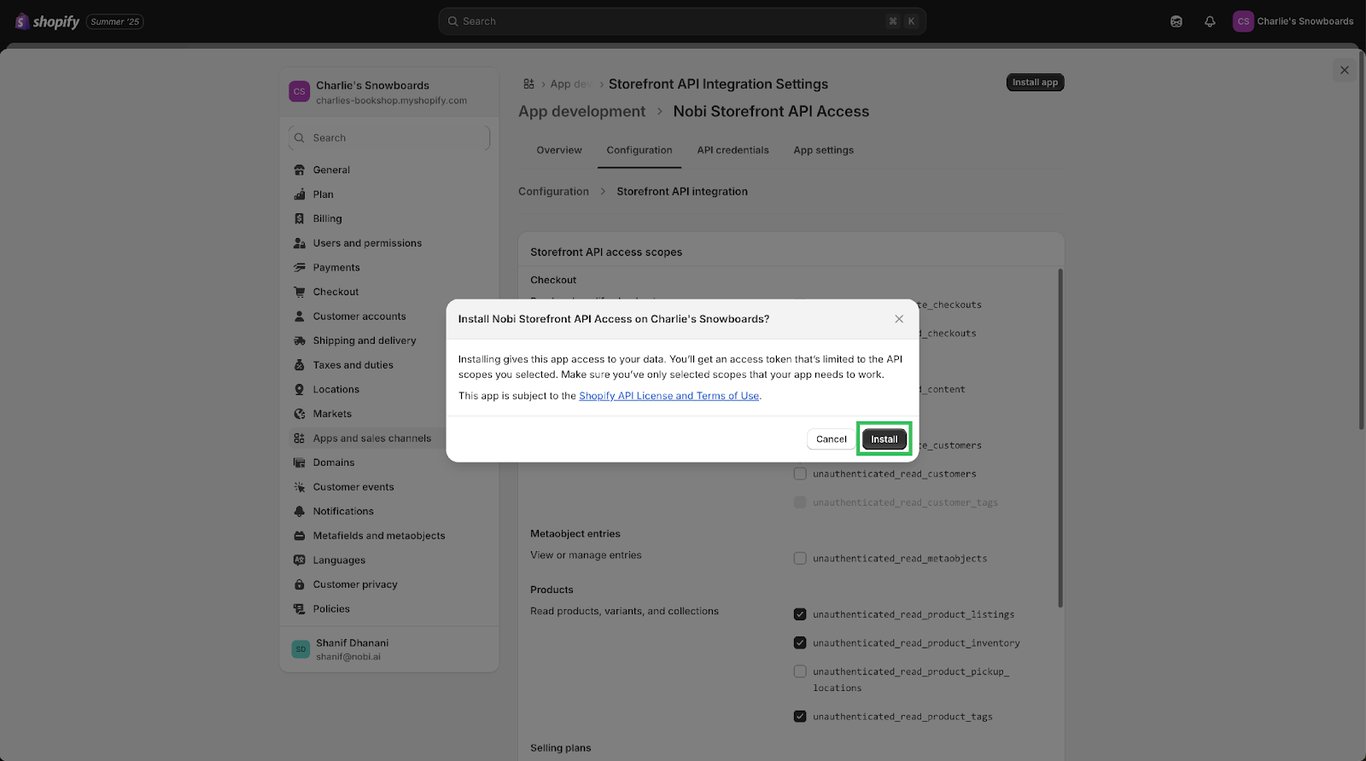
Task: Enable unauthenticated_read_customers scope checkbox
Action: tap(800, 473)
